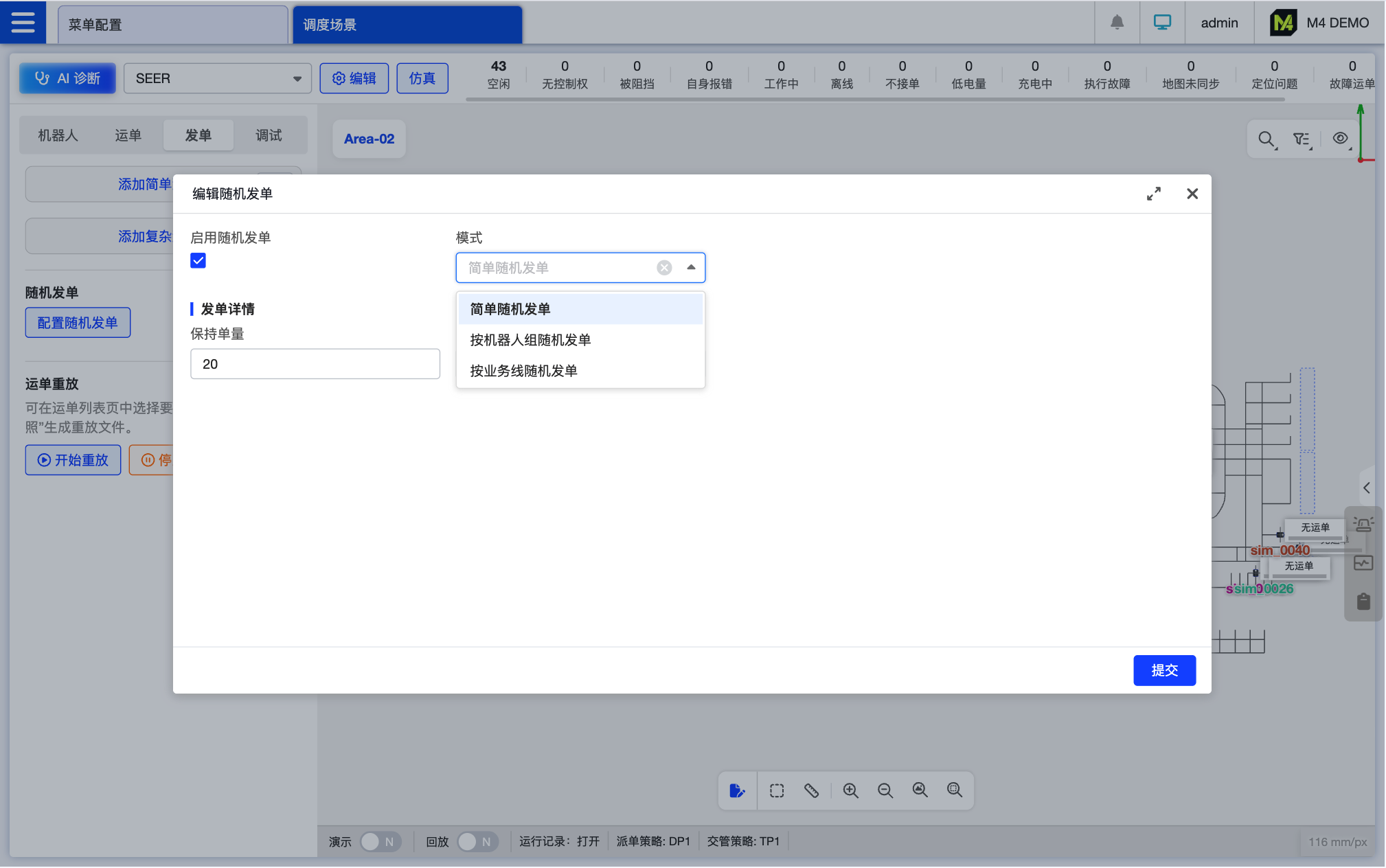Uncheck the 启用随机发单 checkbox
The image size is (1386, 868).
(x=198, y=261)
